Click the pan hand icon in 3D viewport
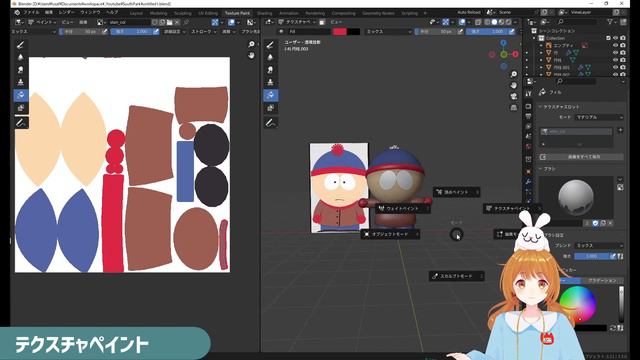Image resolution: width=640 pixels, height=360 pixels. (513, 85)
